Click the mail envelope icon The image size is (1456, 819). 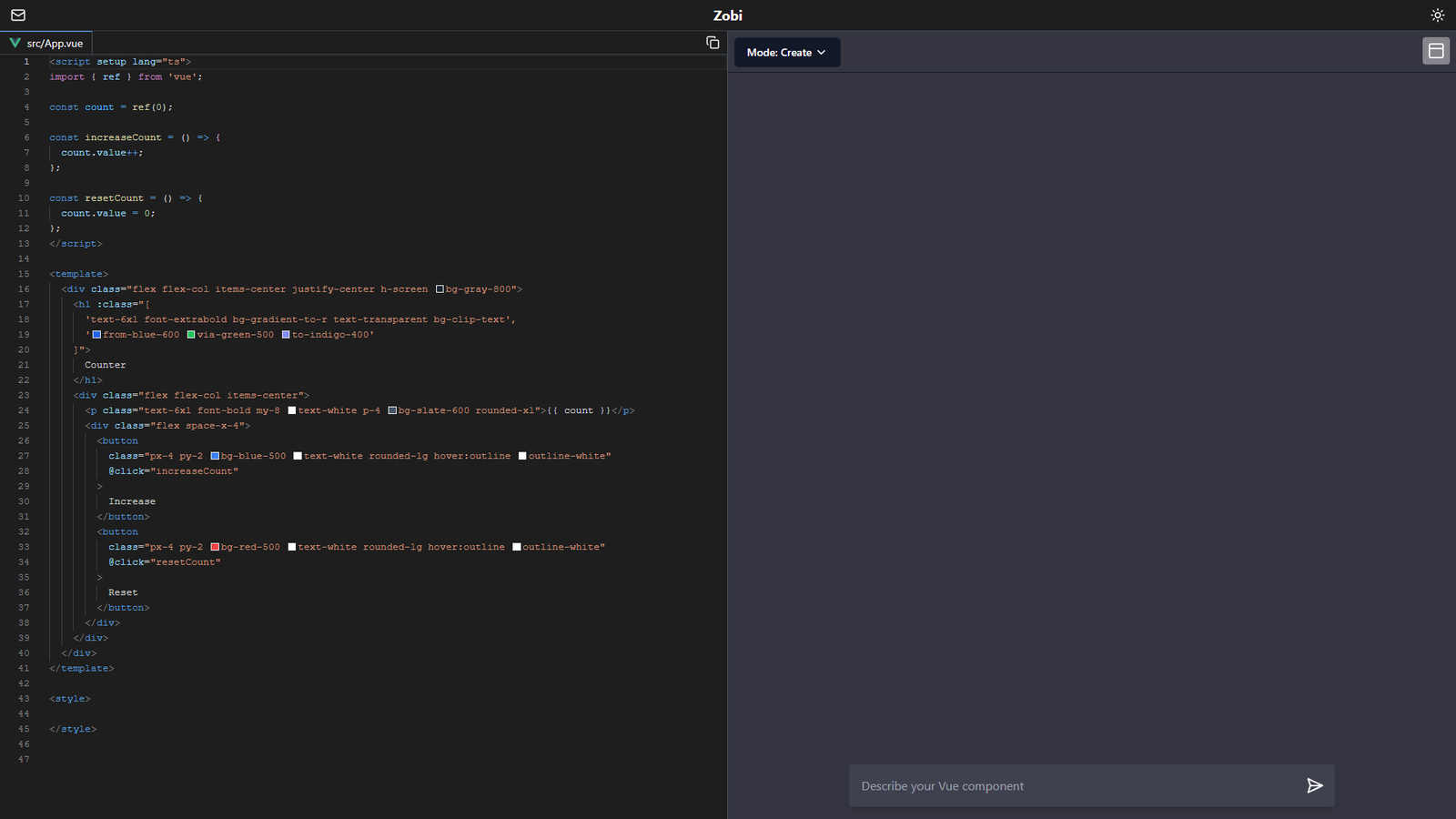coord(18,15)
